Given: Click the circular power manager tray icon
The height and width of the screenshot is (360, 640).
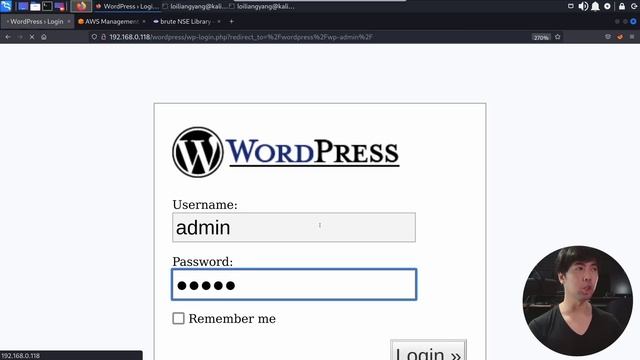Looking at the screenshot, I should [607, 6].
